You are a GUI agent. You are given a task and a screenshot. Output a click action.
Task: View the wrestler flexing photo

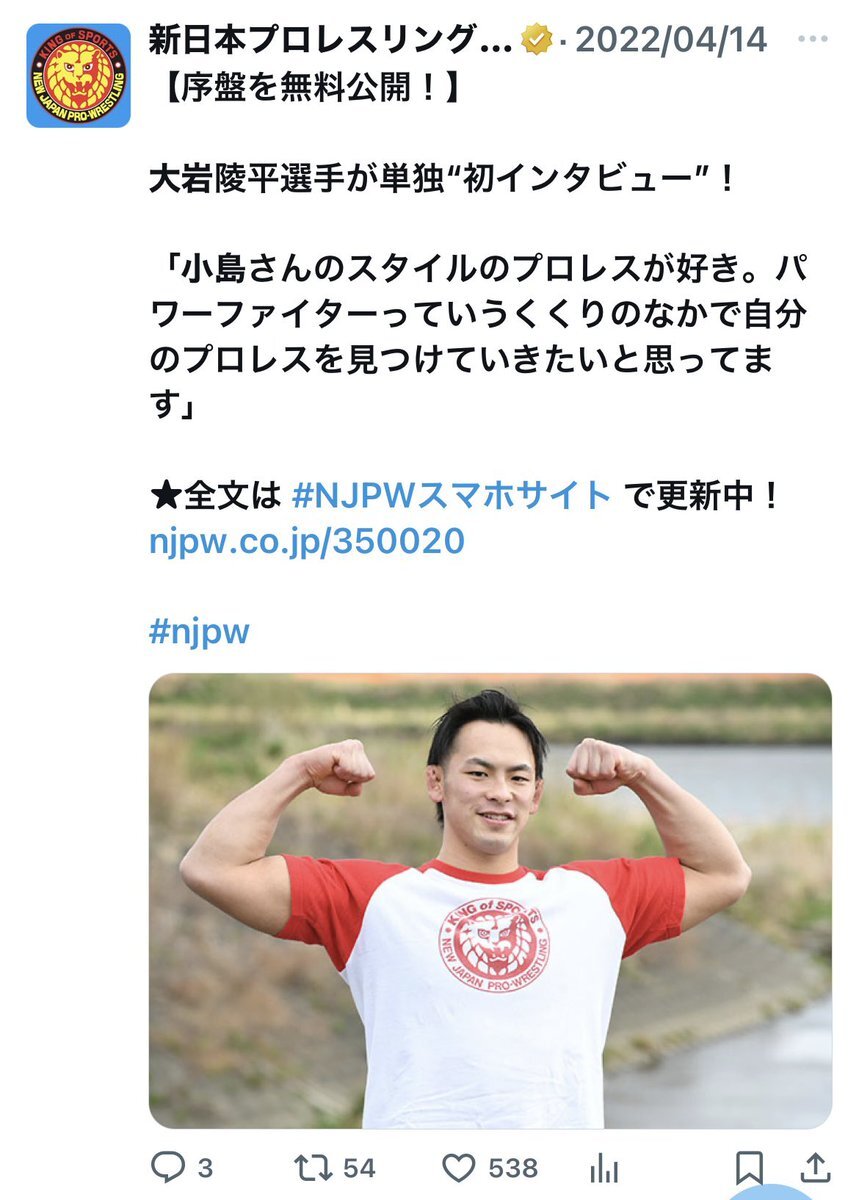(x=490, y=901)
